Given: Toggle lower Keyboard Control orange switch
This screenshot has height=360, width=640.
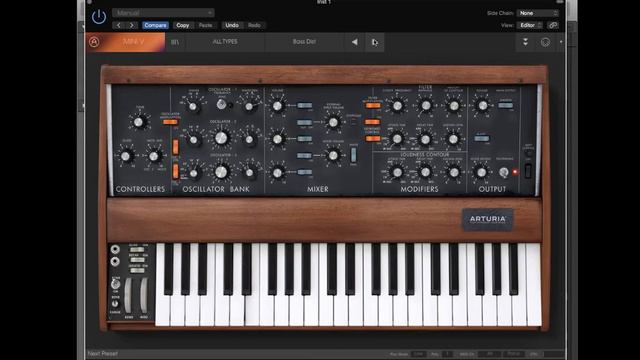Looking at the screenshot, I should pyautogui.click(x=373, y=139).
